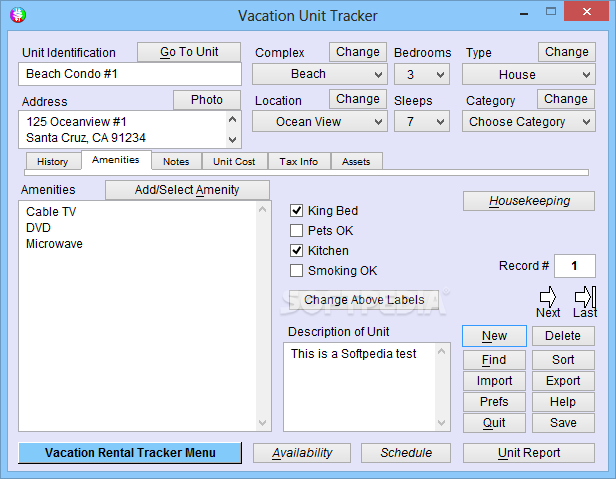Open the Availability button
Image resolution: width=616 pixels, height=479 pixels.
click(x=302, y=453)
